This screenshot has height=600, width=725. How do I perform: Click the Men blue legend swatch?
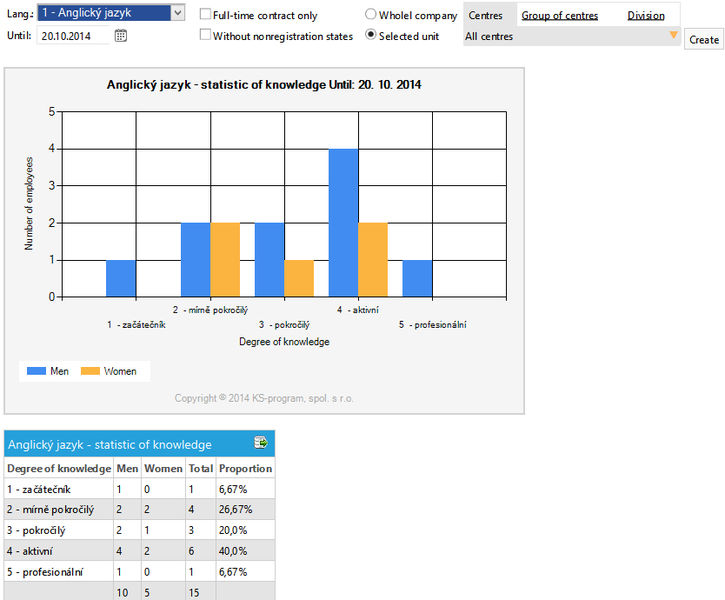(36, 371)
